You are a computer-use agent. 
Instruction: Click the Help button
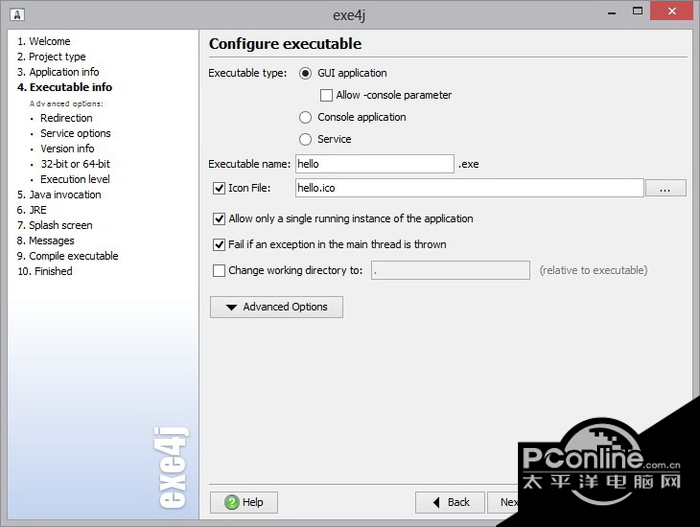pos(244,502)
